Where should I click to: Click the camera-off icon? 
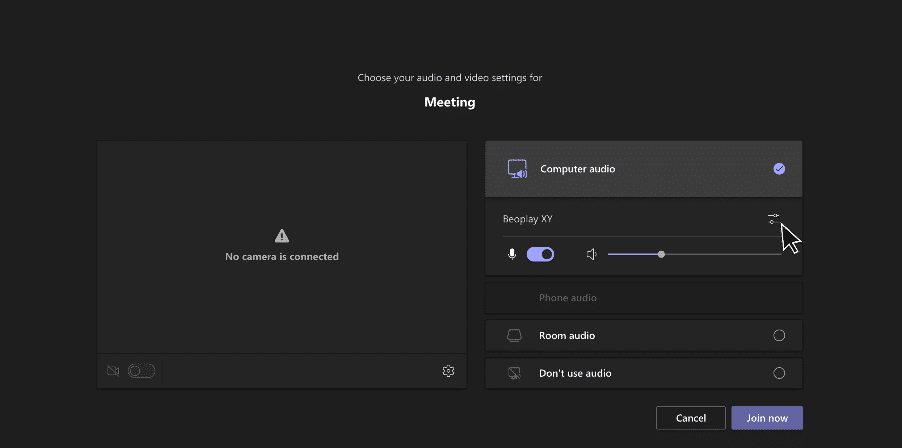[113, 371]
